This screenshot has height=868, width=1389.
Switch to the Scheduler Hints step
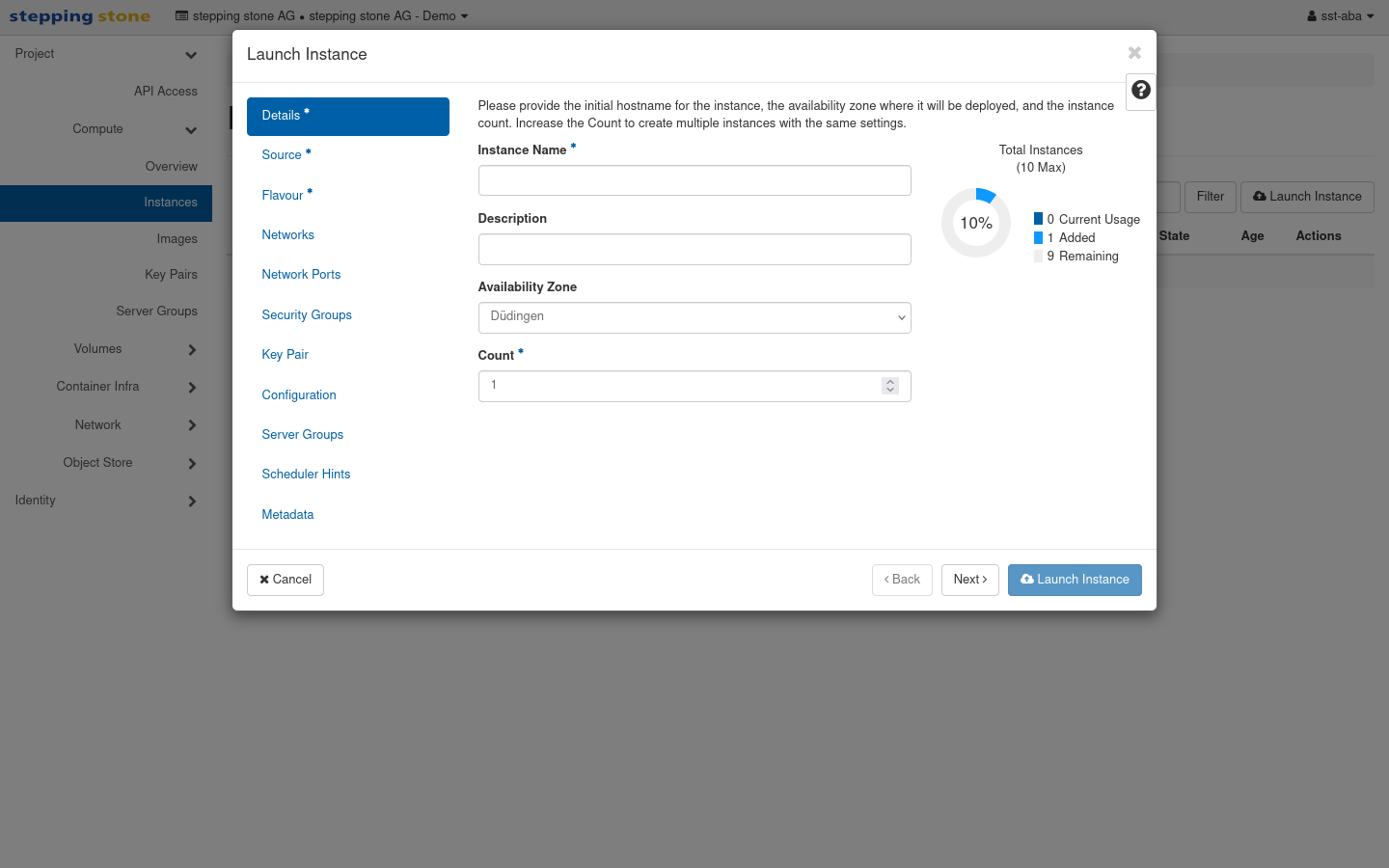coord(306,475)
